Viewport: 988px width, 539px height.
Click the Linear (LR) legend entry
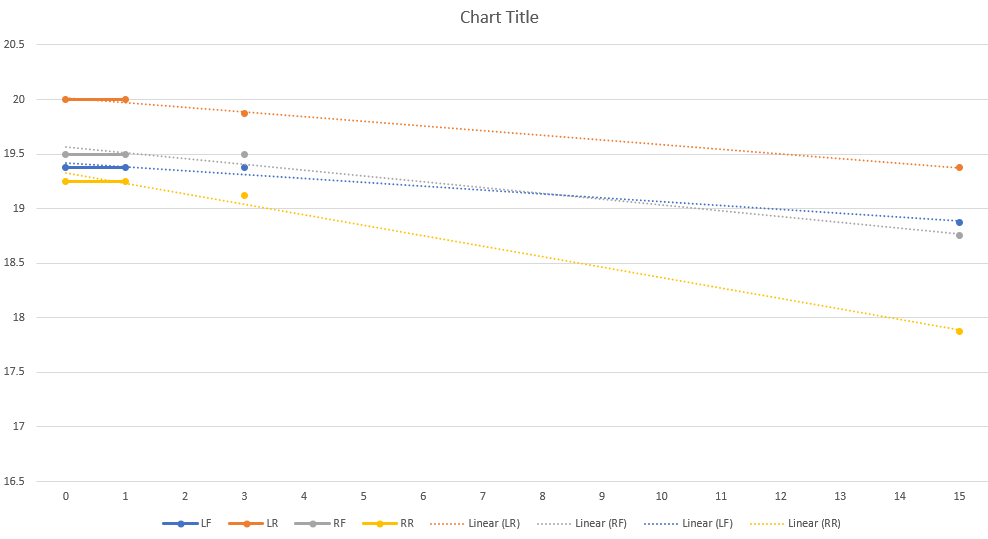point(475,523)
